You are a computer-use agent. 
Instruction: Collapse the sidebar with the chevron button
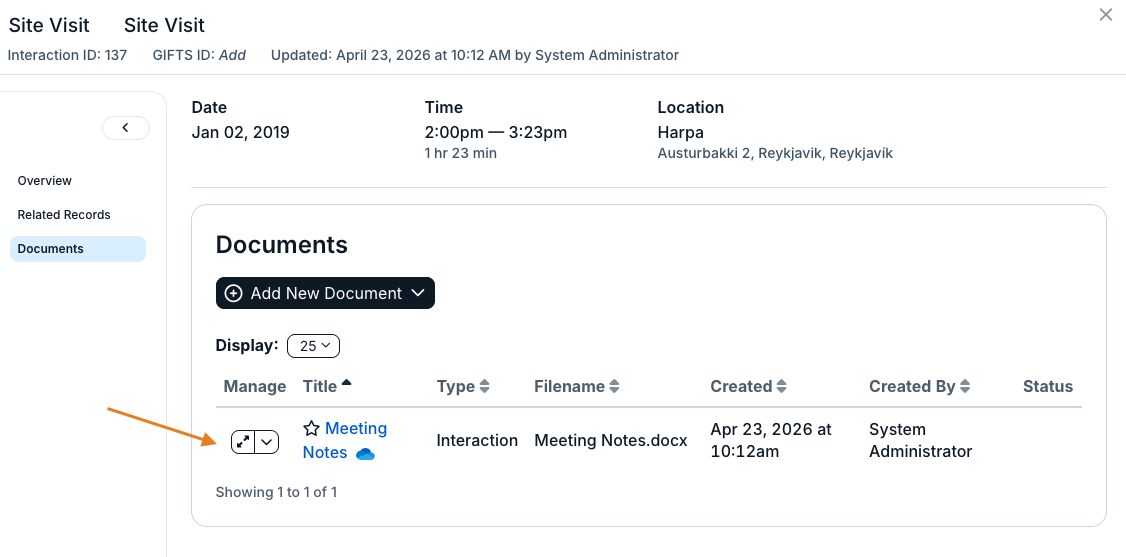(x=126, y=128)
